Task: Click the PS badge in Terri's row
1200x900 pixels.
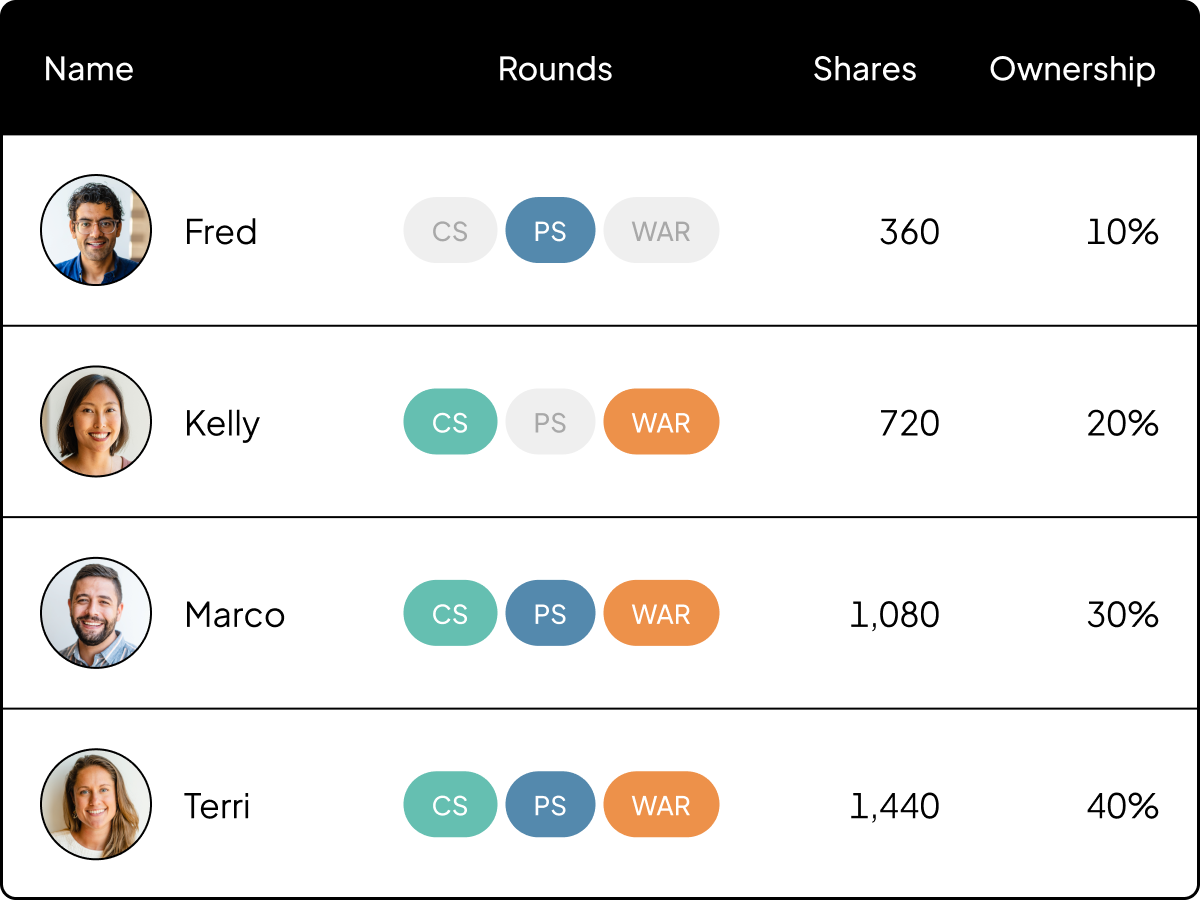Action: 550,804
